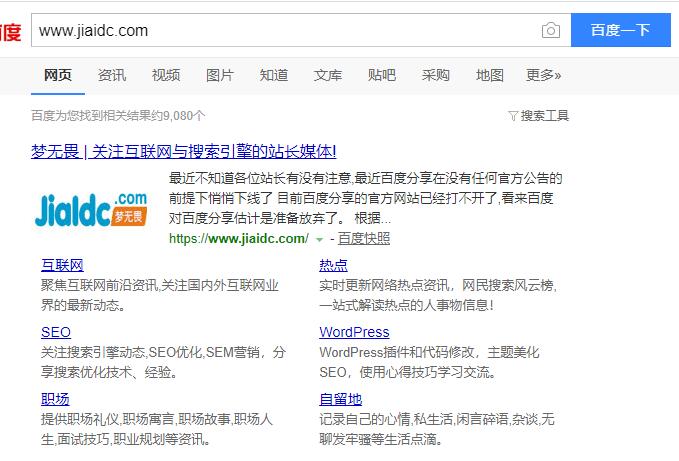Viewport: 679px width, 461px height.
Task: Open the 热点 sitelink
Action: [333, 265]
